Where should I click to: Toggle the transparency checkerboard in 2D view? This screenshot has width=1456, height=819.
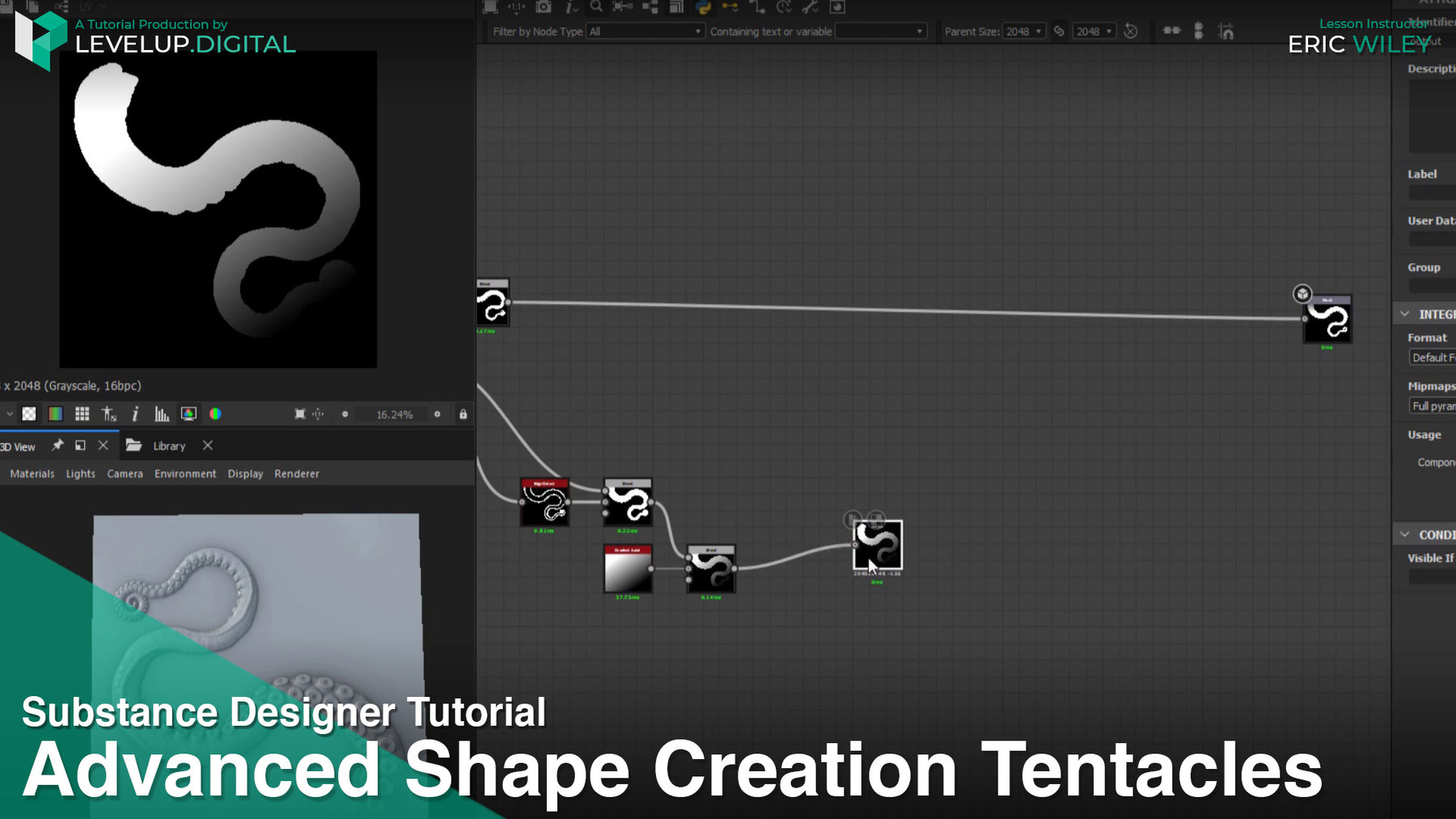coord(29,414)
